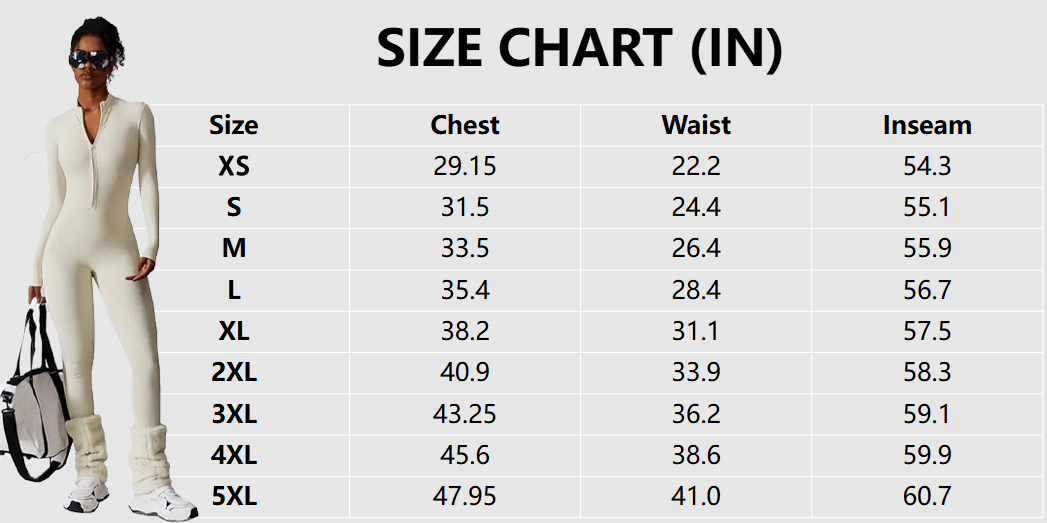Click the M size row label
This screenshot has height=523, width=1047.
click(233, 249)
